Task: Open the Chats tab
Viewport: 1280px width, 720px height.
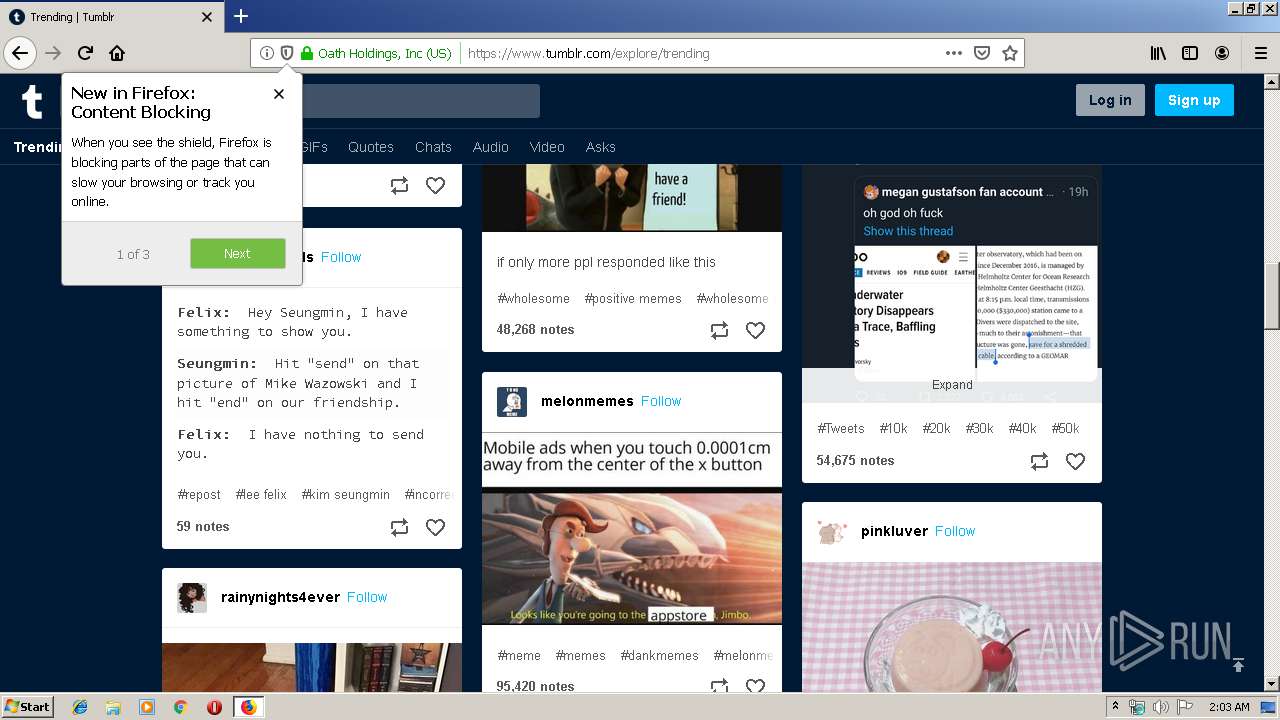Action: 433,147
